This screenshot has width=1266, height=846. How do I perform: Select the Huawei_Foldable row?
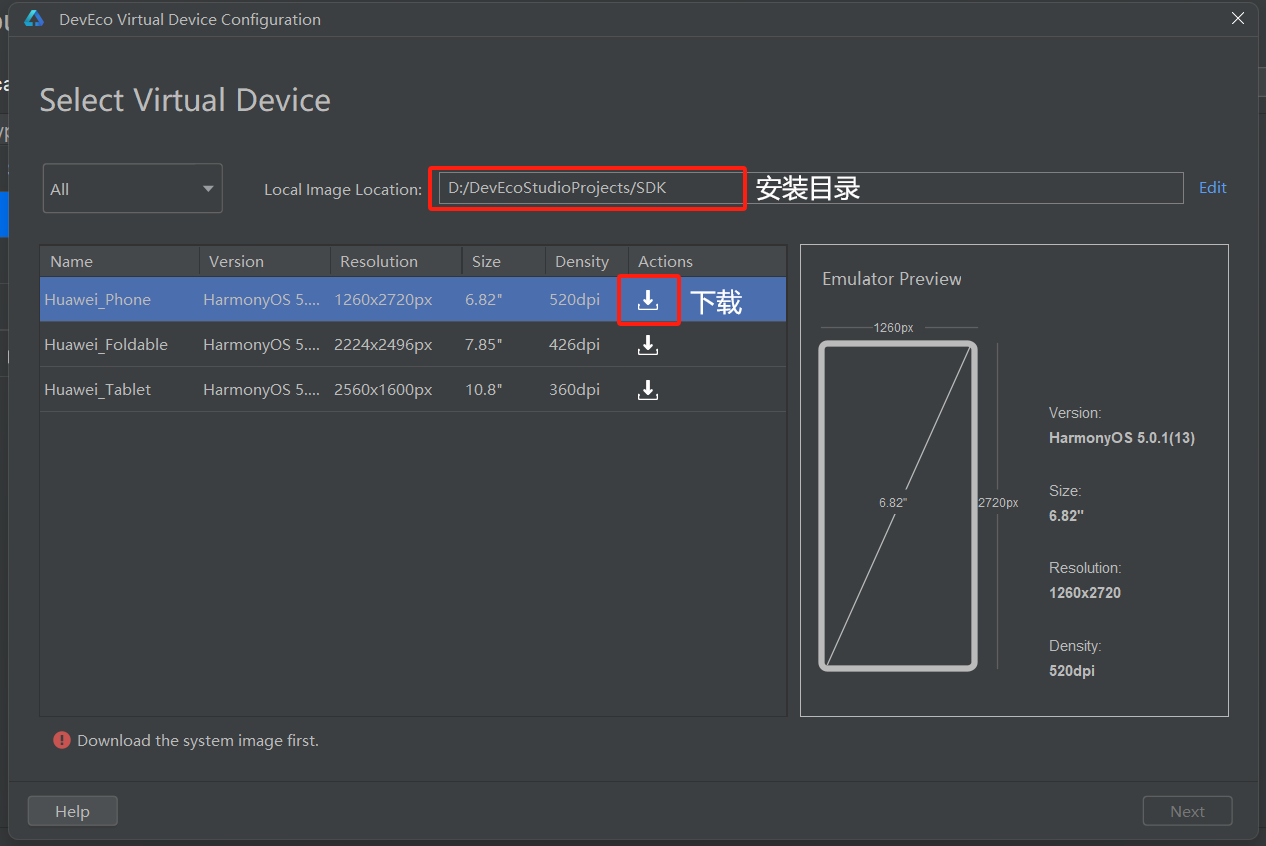click(x=413, y=344)
